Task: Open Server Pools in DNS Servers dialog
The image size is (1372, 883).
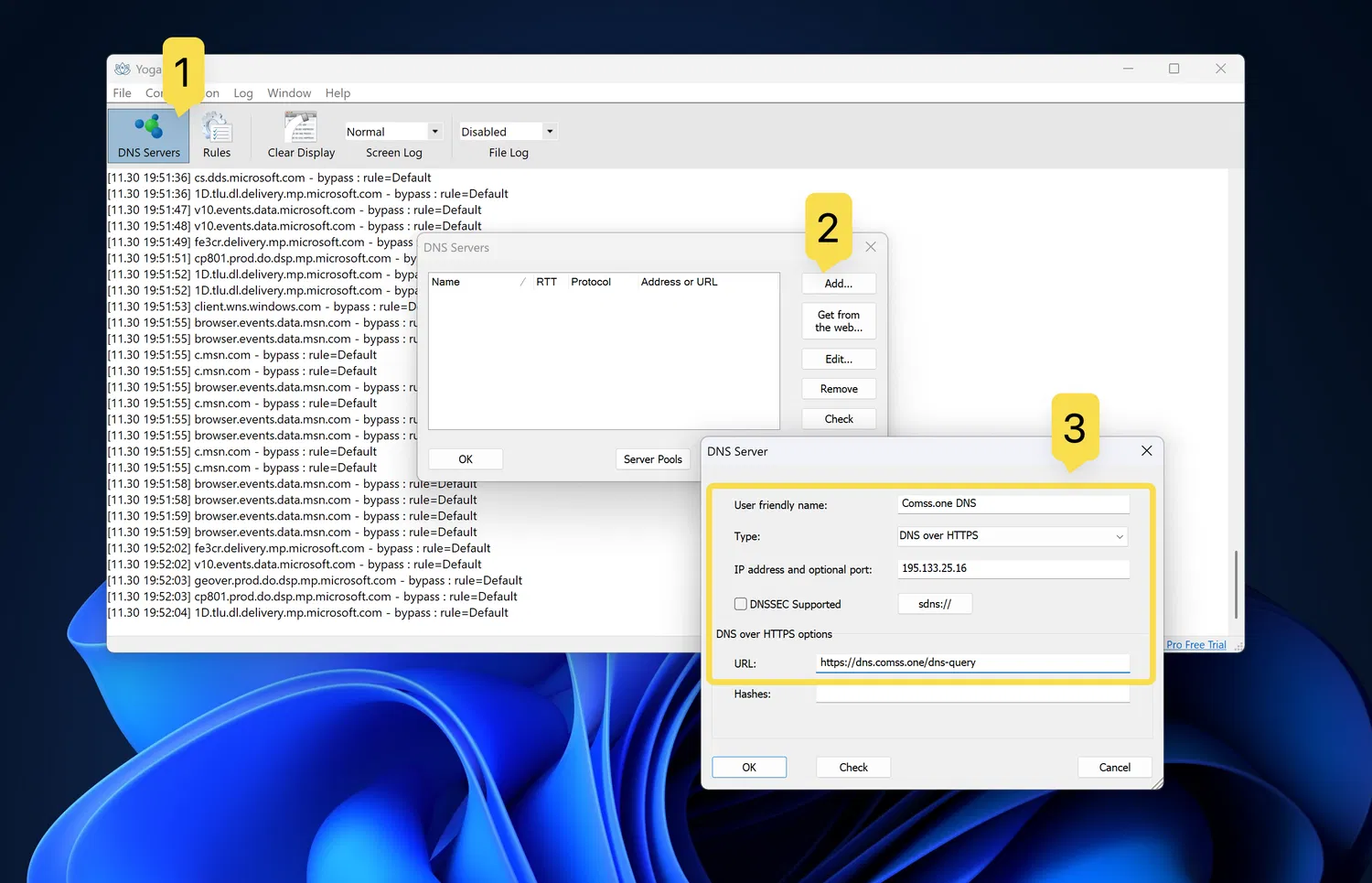Action: [x=653, y=459]
